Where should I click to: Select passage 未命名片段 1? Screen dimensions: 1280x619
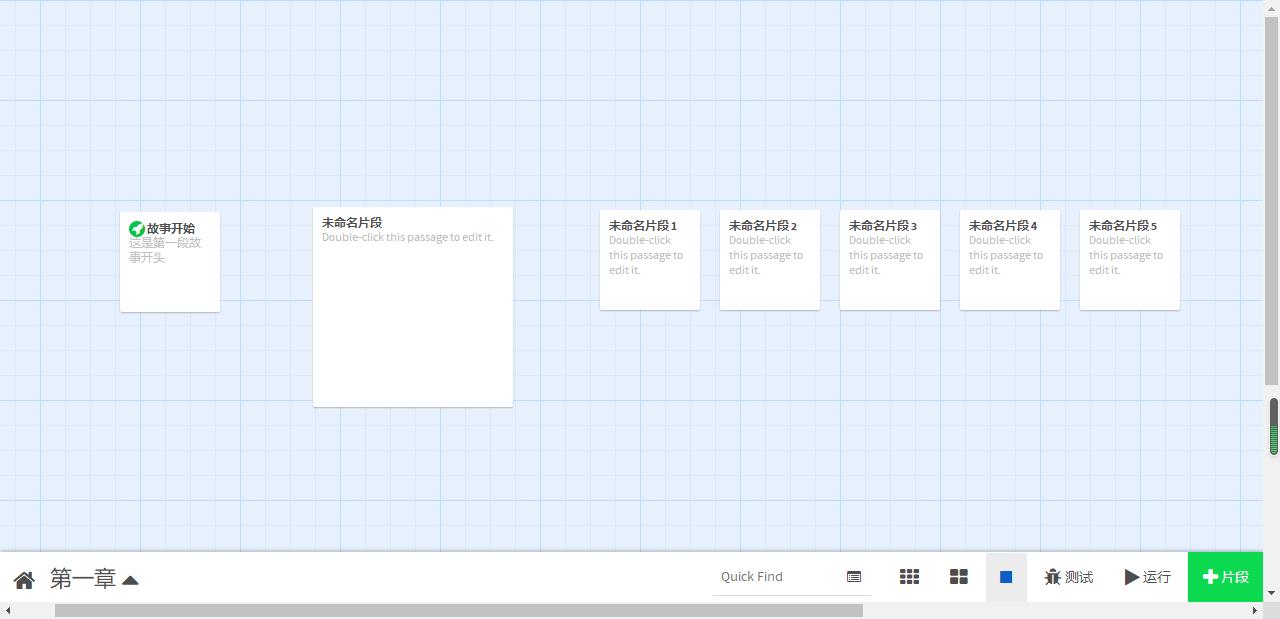650,260
